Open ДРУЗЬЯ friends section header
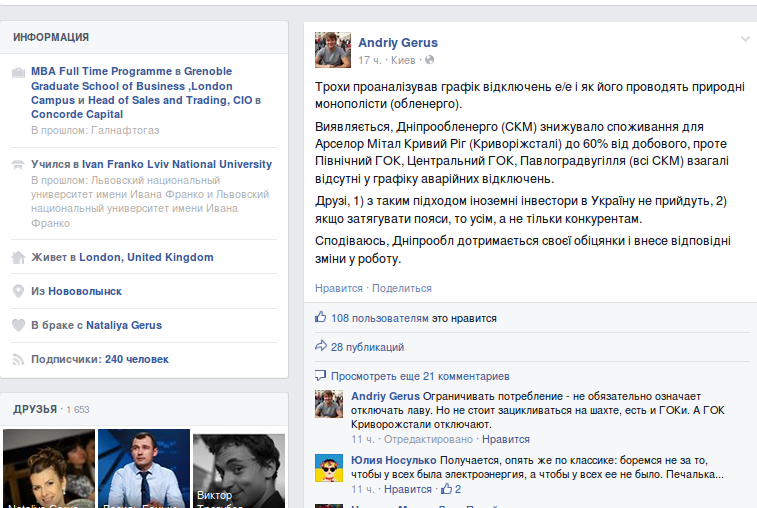 35,409
